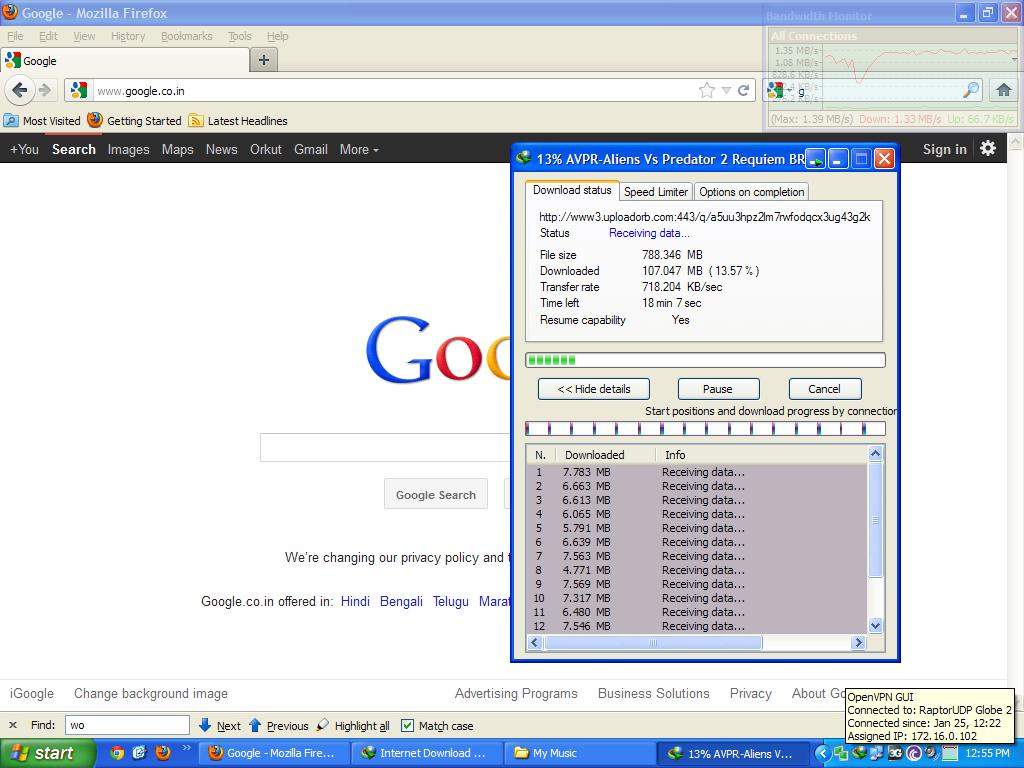Open search engine selector dropdown

click(x=780, y=90)
